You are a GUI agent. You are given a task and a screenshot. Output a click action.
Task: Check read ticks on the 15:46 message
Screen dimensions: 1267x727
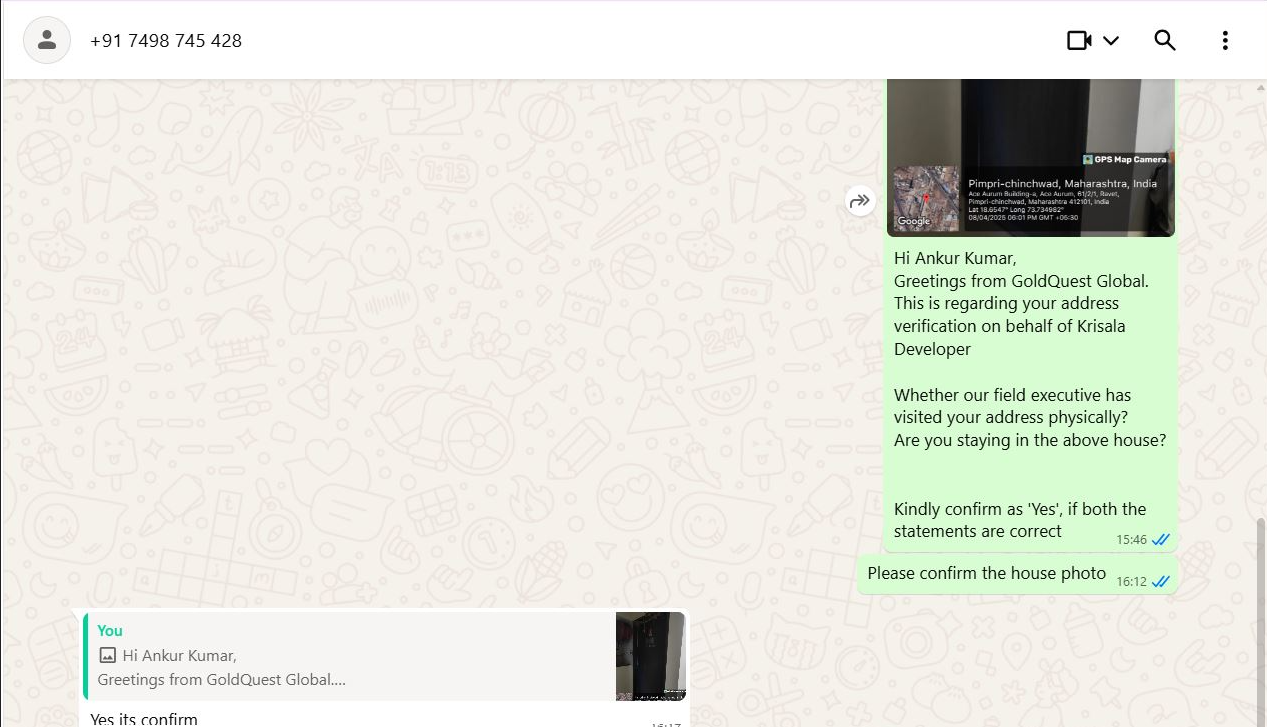tap(1161, 540)
